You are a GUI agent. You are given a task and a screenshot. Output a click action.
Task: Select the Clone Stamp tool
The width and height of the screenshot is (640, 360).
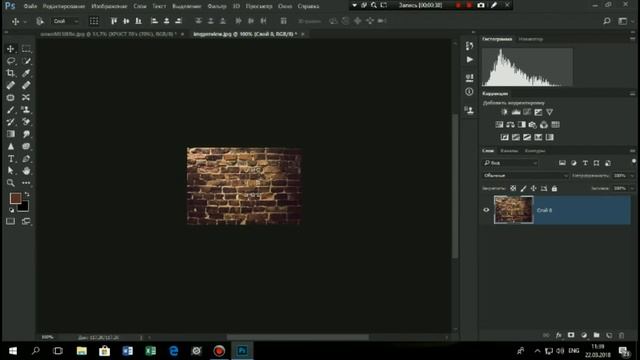tap(26, 110)
